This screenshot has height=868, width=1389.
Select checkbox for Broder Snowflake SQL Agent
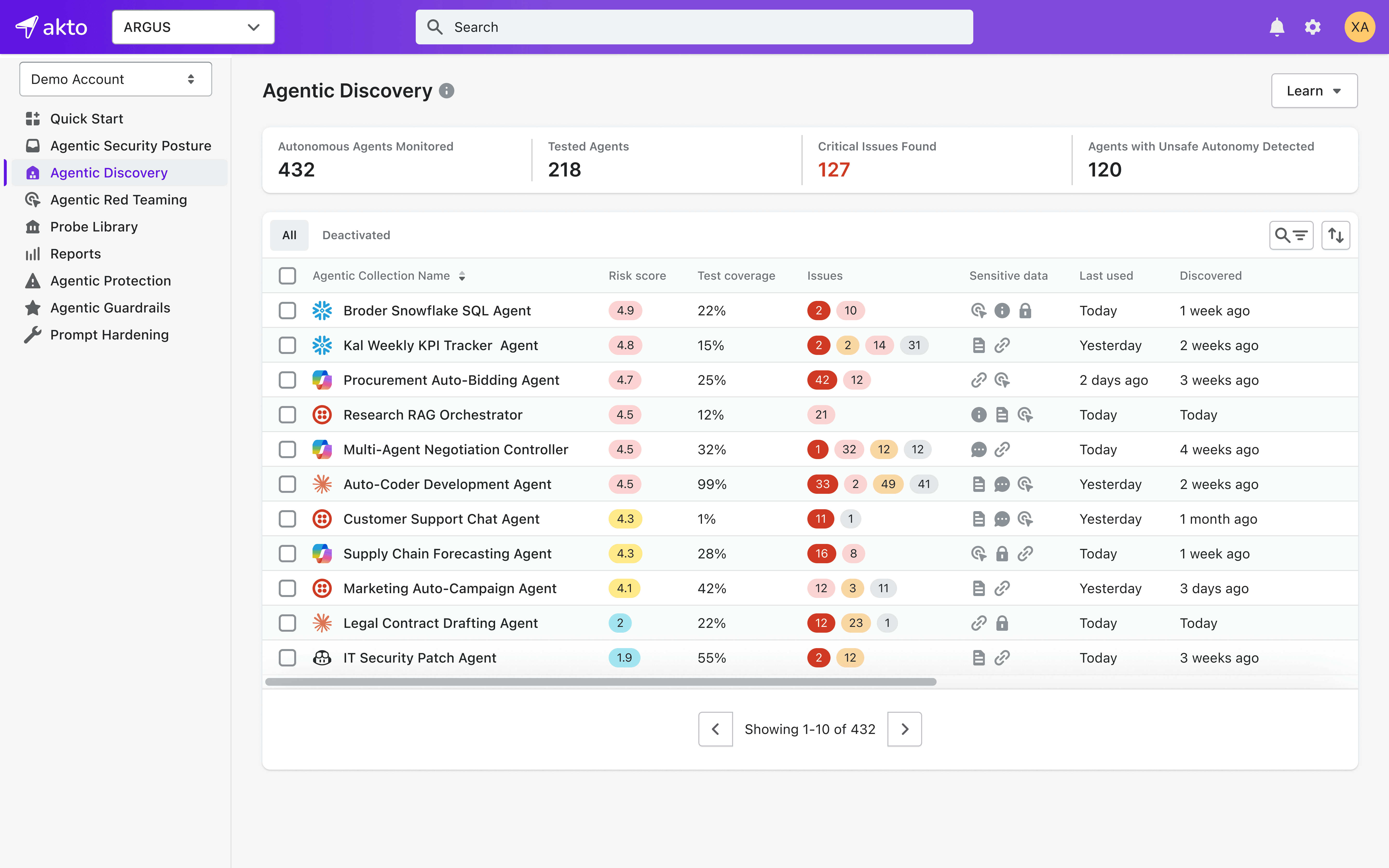coord(287,311)
